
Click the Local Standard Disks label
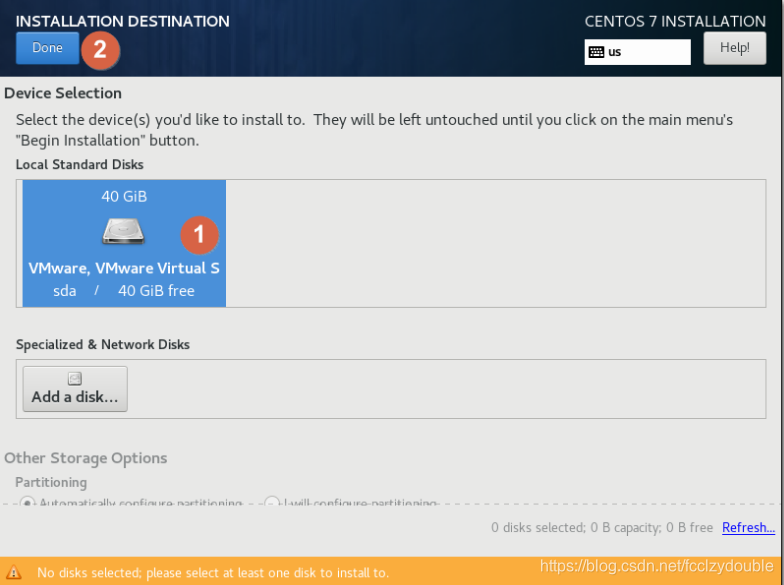80,164
